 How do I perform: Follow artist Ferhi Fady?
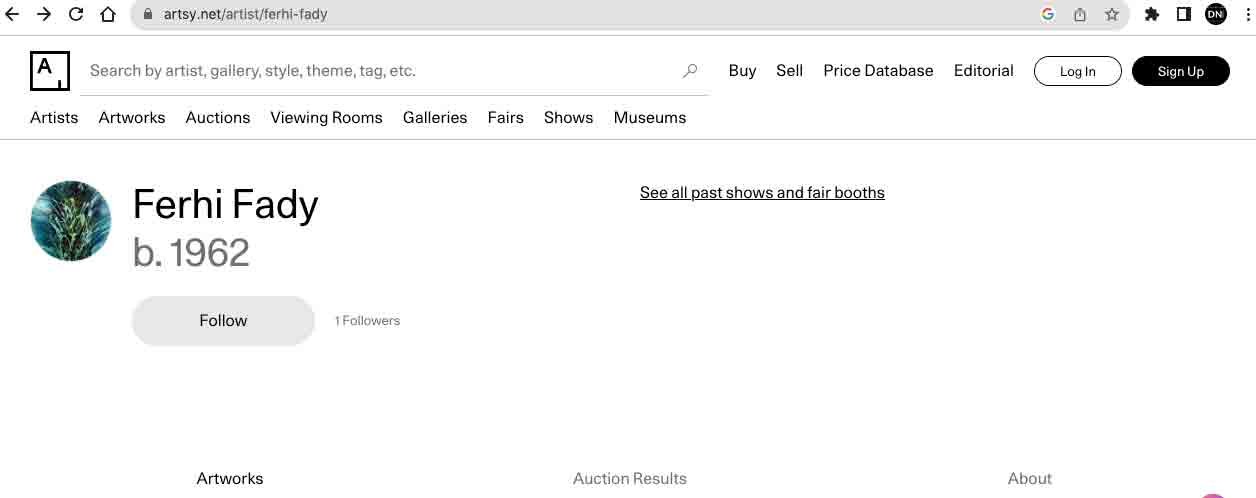tap(223, 321)
